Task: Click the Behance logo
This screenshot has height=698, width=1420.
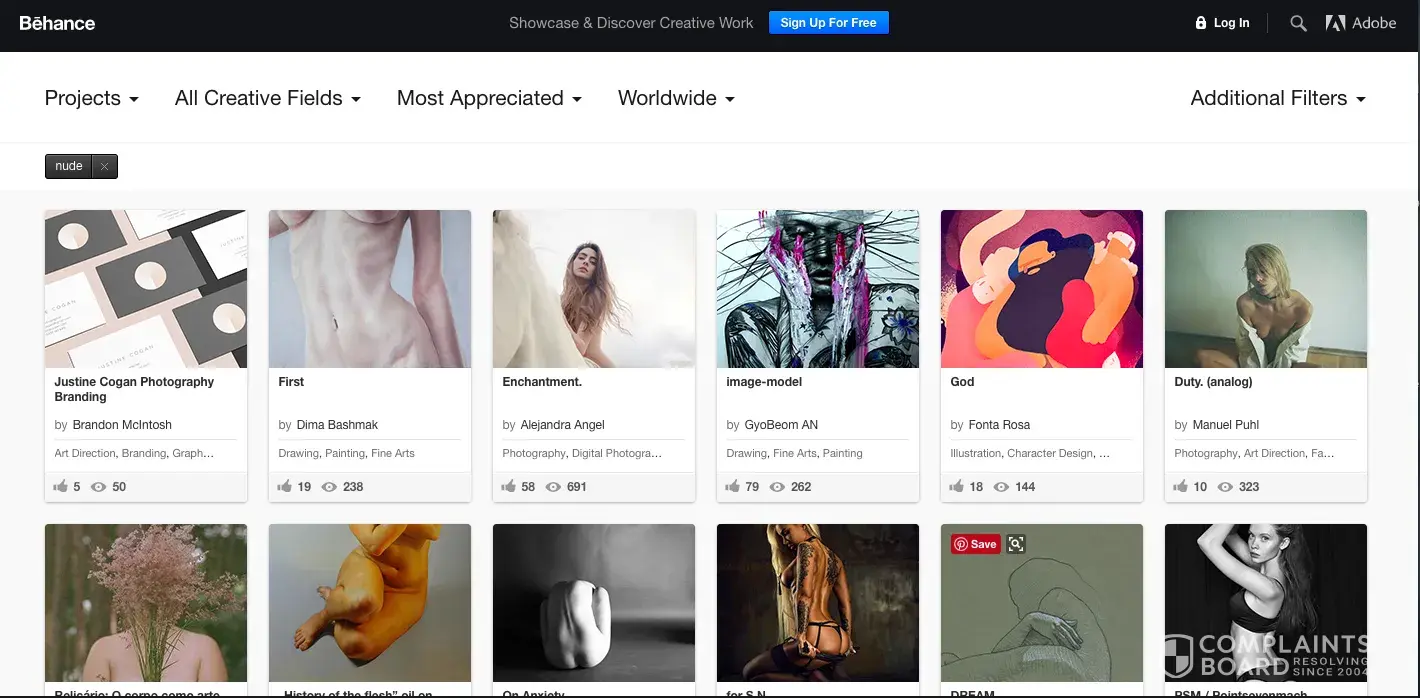Action: pos(57,23)
